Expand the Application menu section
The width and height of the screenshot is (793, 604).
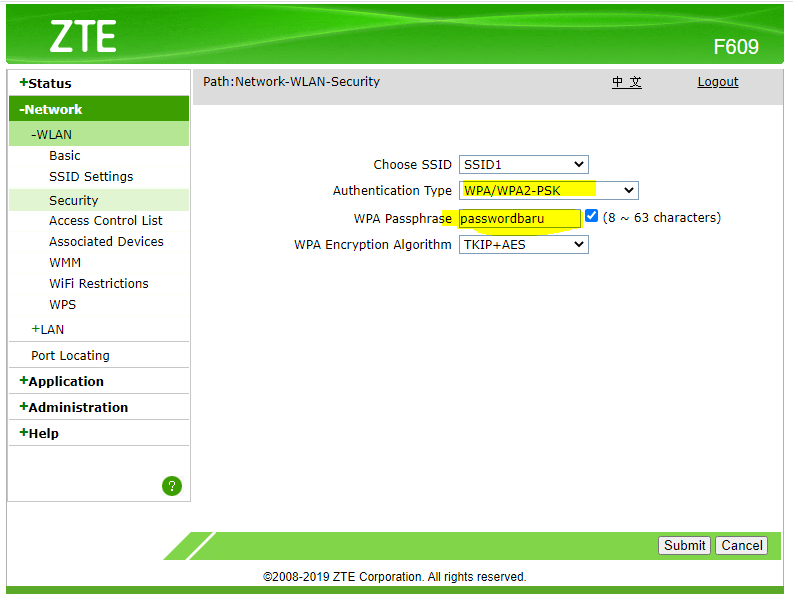pos(61,381)
